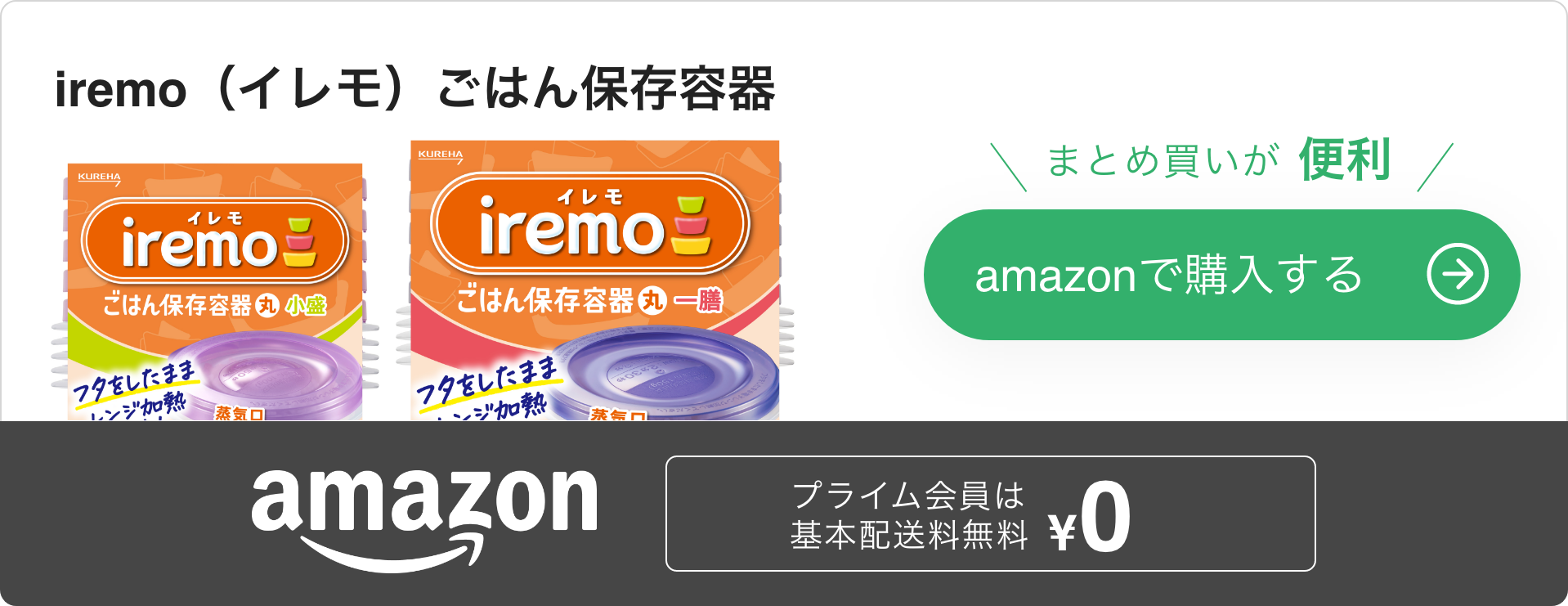
Task: Click the circled arrow icon in green button
Action: click(x=1458, y=274)
